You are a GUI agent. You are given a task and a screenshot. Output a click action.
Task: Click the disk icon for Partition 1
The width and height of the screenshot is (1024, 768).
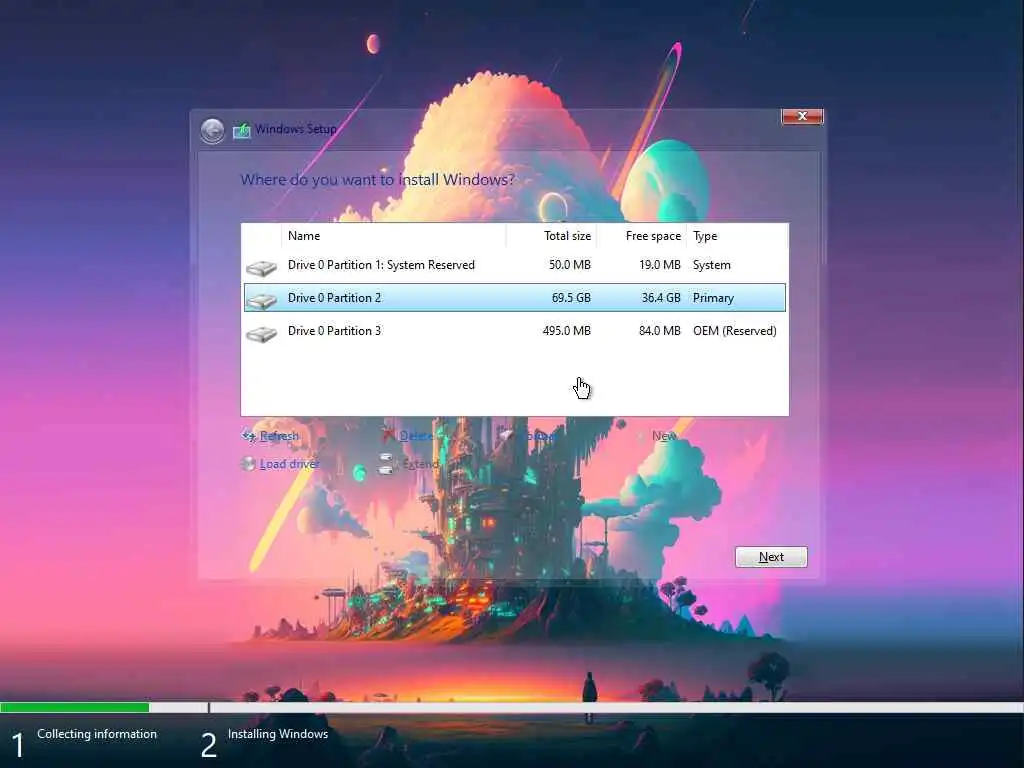point(262,267)
